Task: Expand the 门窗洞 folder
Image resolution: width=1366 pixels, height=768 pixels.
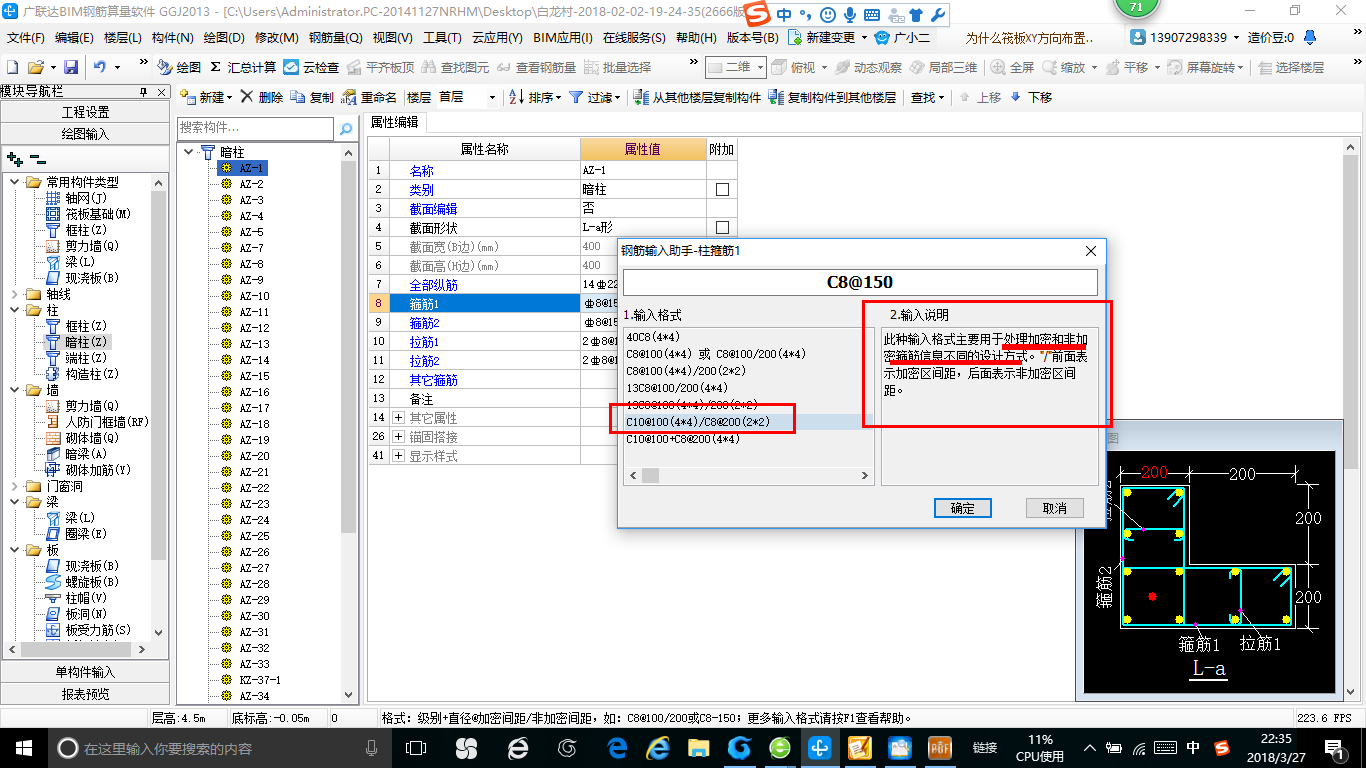Action: tap(15, 486)
